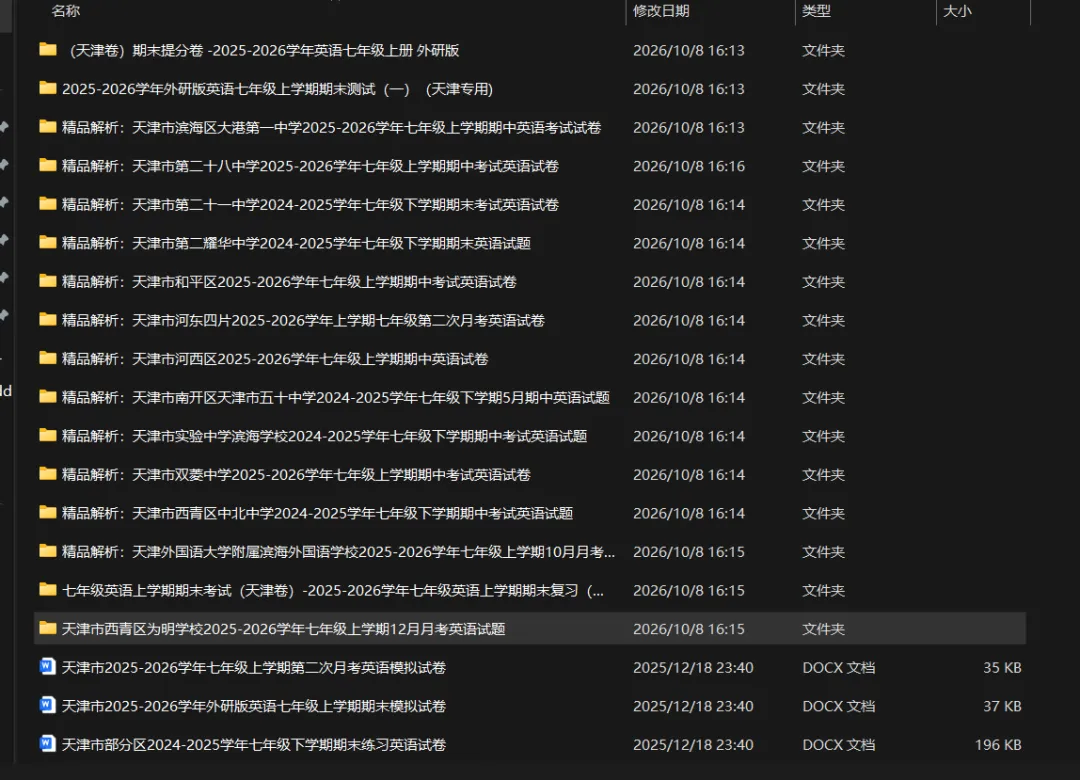
Task: Click folder icon of 南开区天津市五十中学 5月期中英语试题
Action: coord(48,396)
